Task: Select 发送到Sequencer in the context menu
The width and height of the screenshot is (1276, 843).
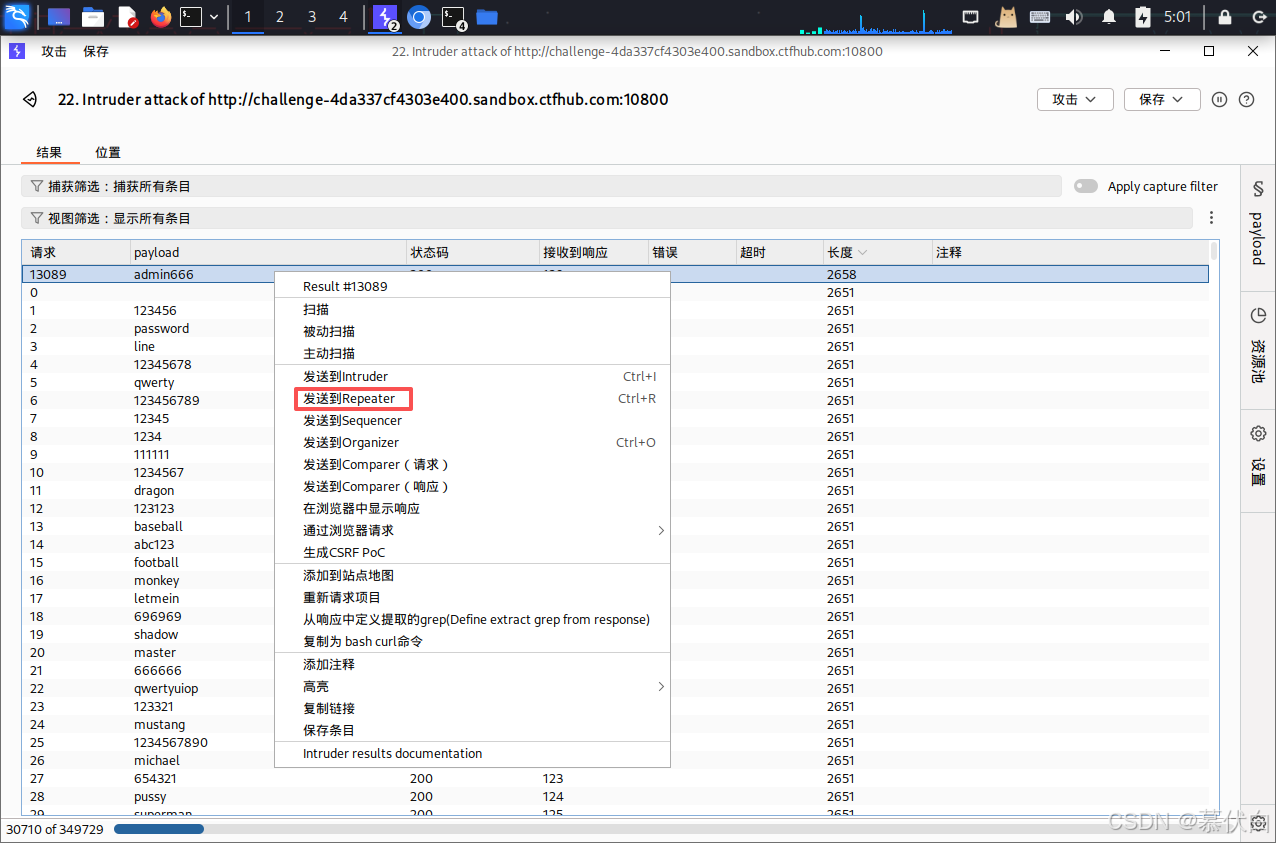Action: click(x=472, y=420)
